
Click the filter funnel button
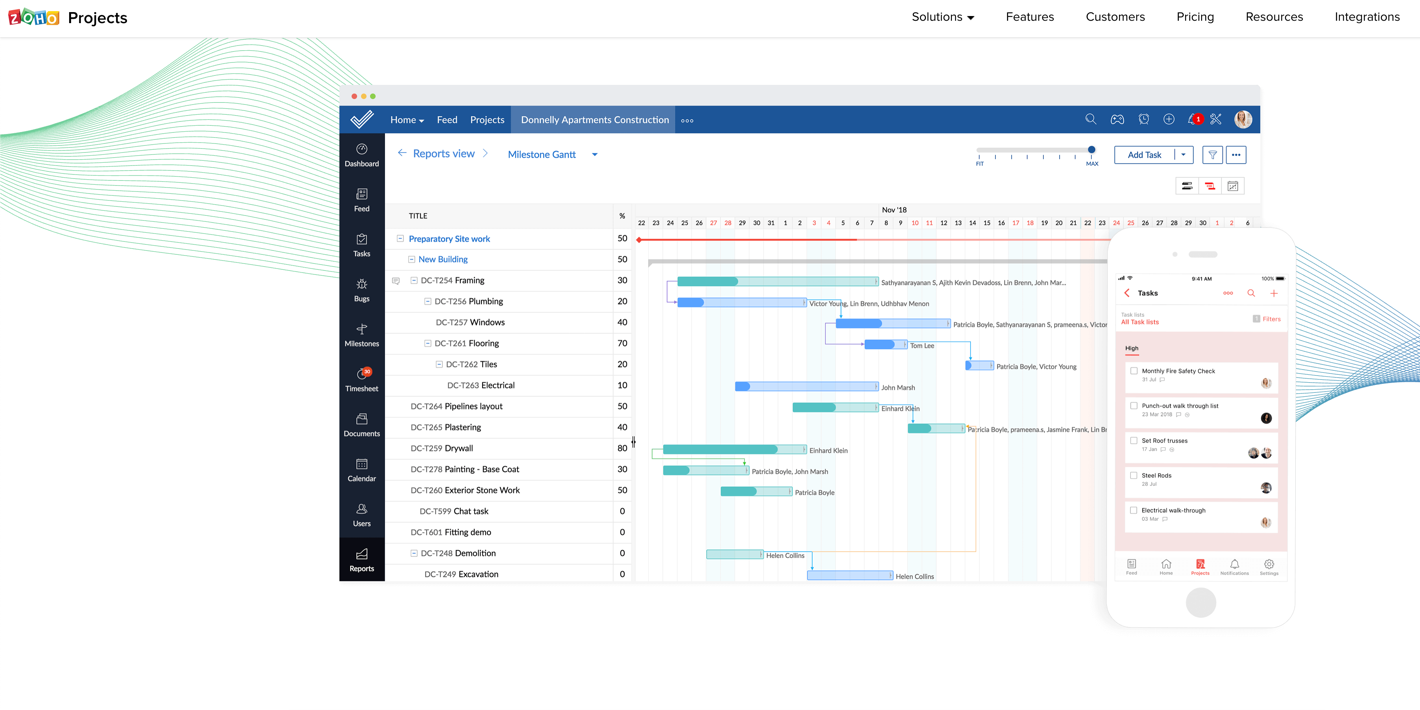point(1212,155)
